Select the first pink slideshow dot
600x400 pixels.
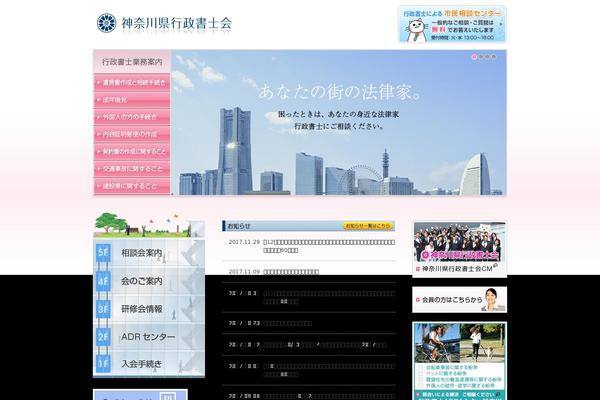pyautogui.click(x=474, y=57)
